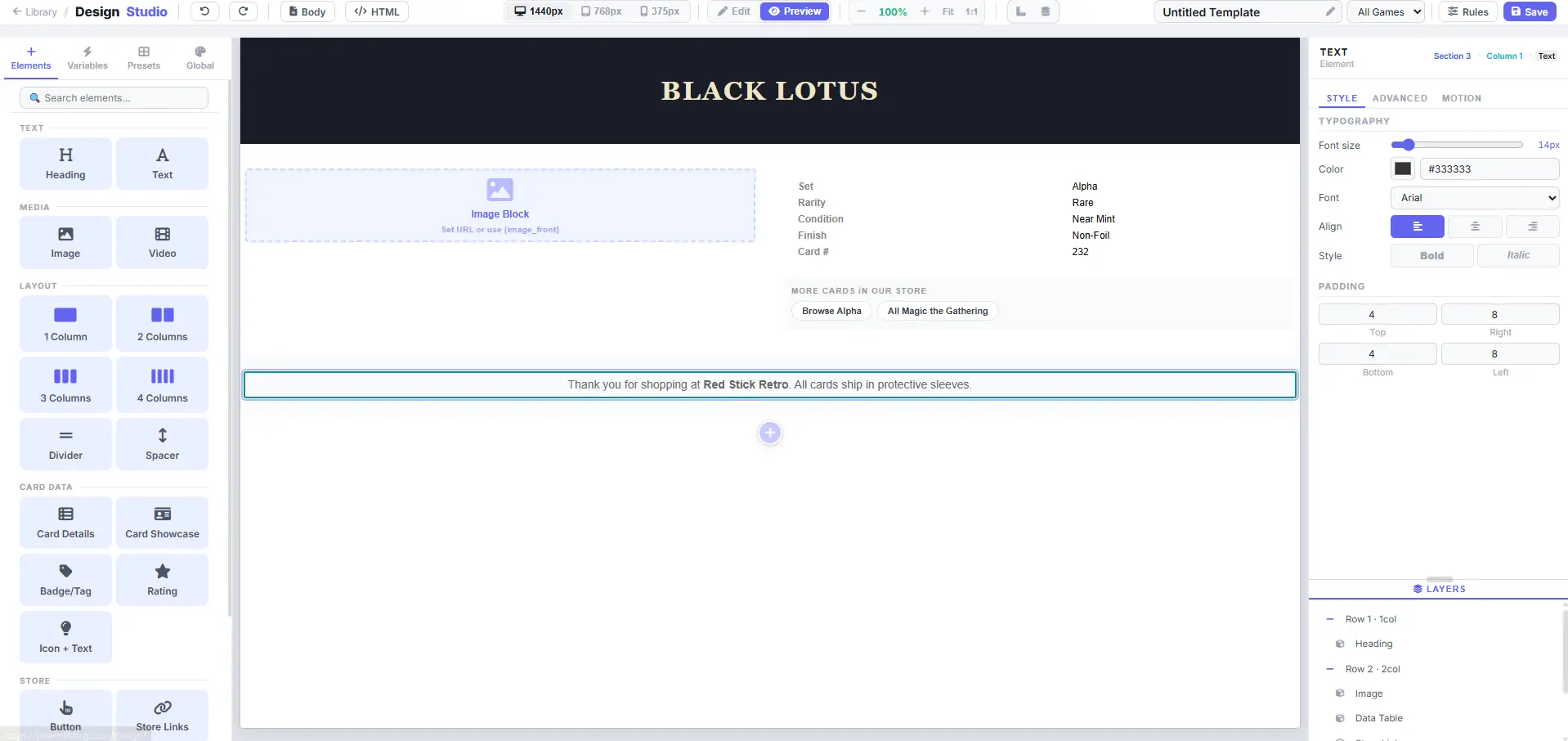Collapse Row 1 · 1col in Layers
This screenshot has width=1568, height=741.
(x=1330, y=619)
